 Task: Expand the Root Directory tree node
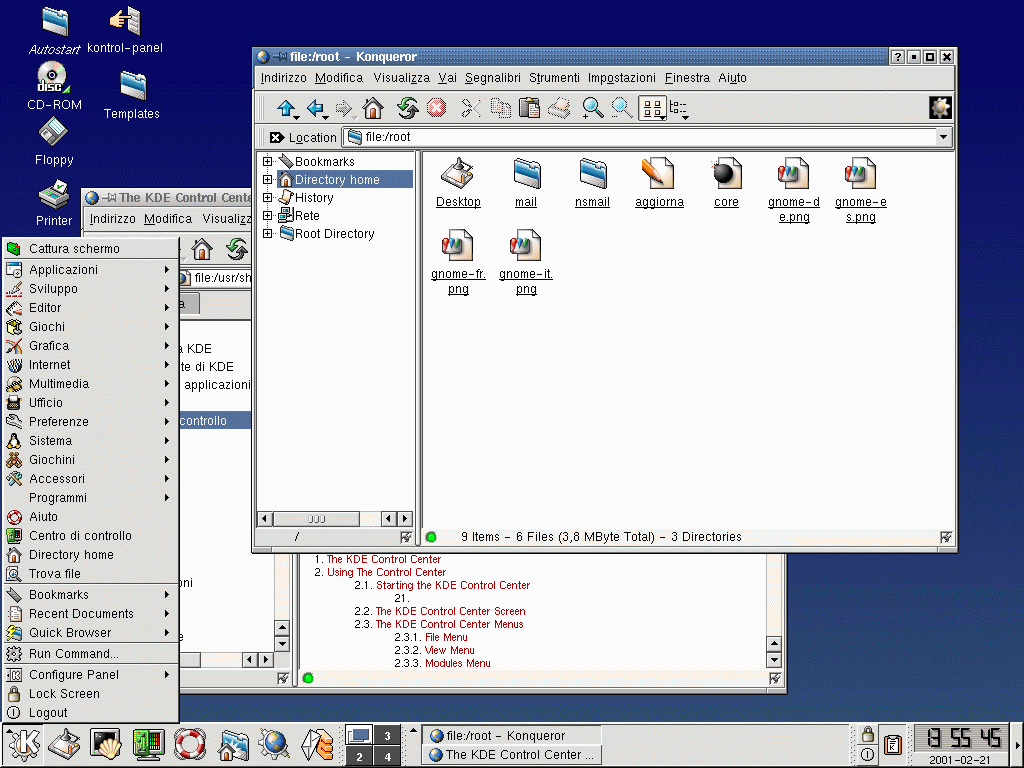(268, 233)
